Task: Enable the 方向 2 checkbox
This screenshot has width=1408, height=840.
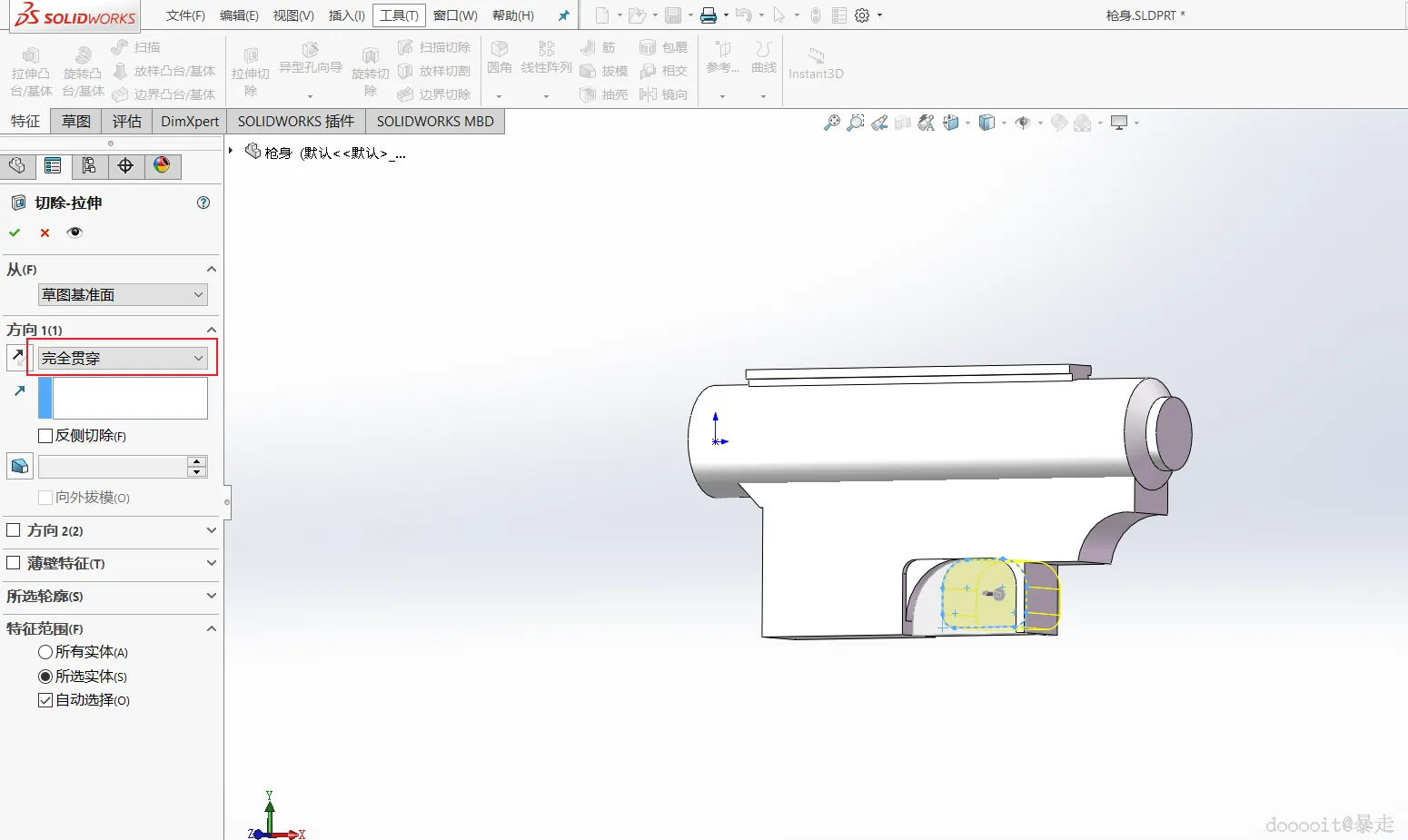Action: point(14,530)
